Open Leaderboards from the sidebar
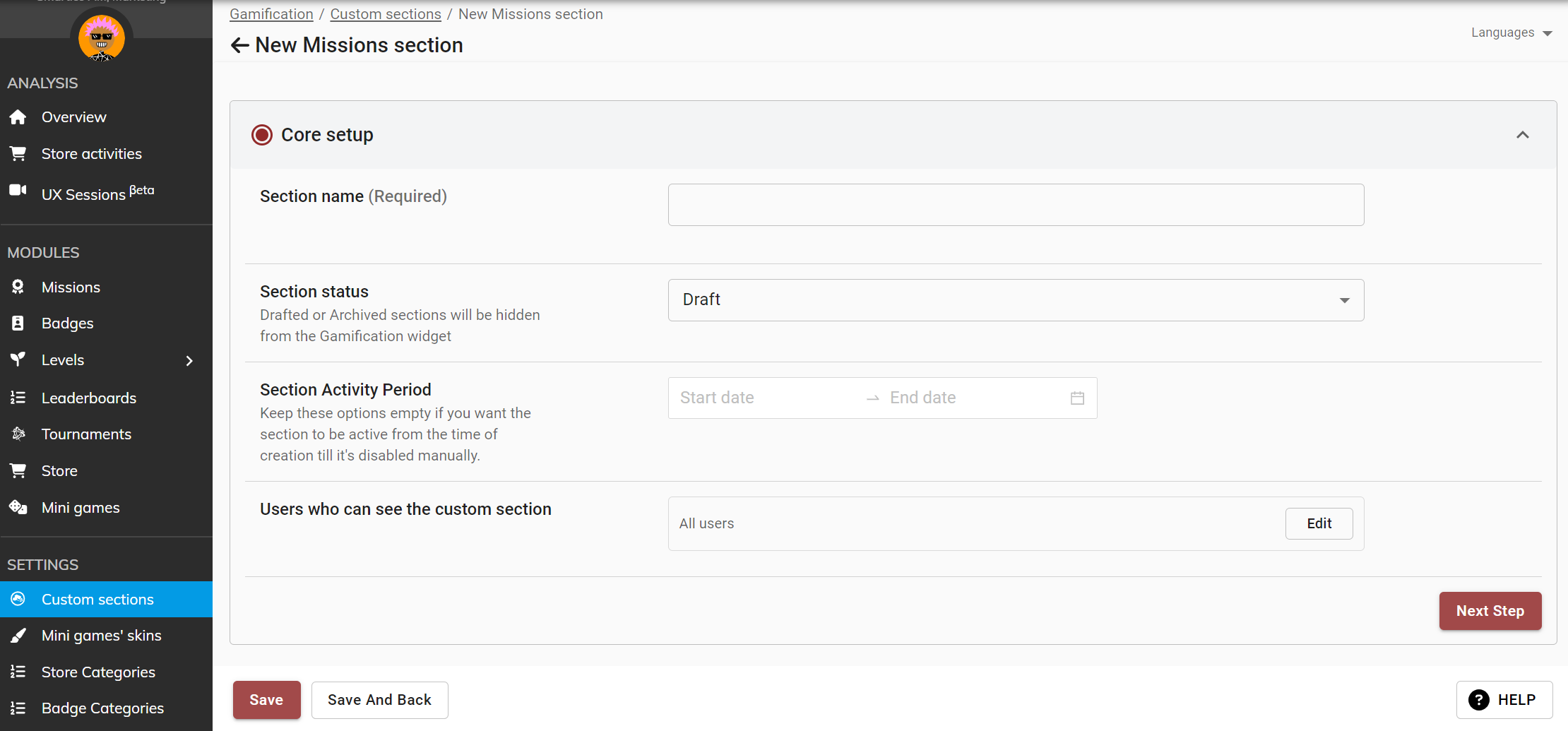 [x=88, y=398]
